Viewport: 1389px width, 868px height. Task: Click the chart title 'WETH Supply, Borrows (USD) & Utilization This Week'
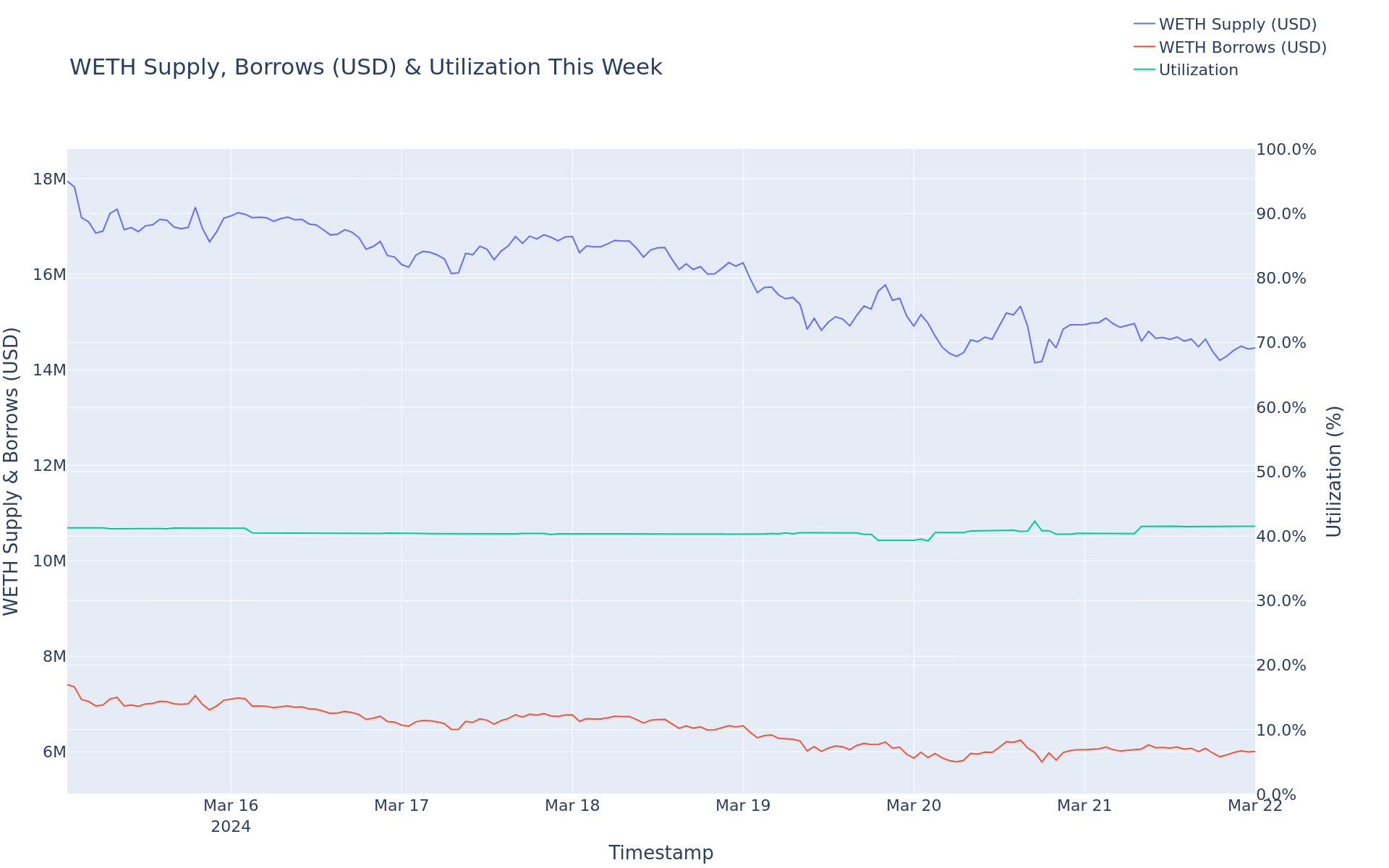pyautogui.click(x=365, y=67)
